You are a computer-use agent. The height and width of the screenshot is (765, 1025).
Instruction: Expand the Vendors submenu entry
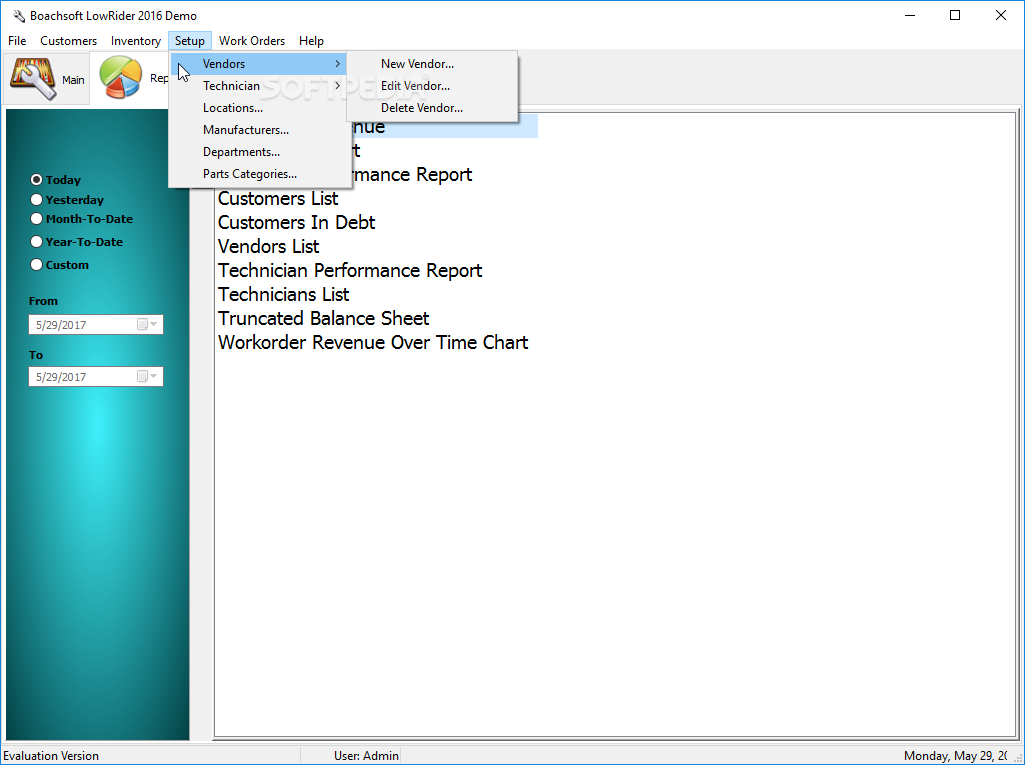tap(259, 63)
